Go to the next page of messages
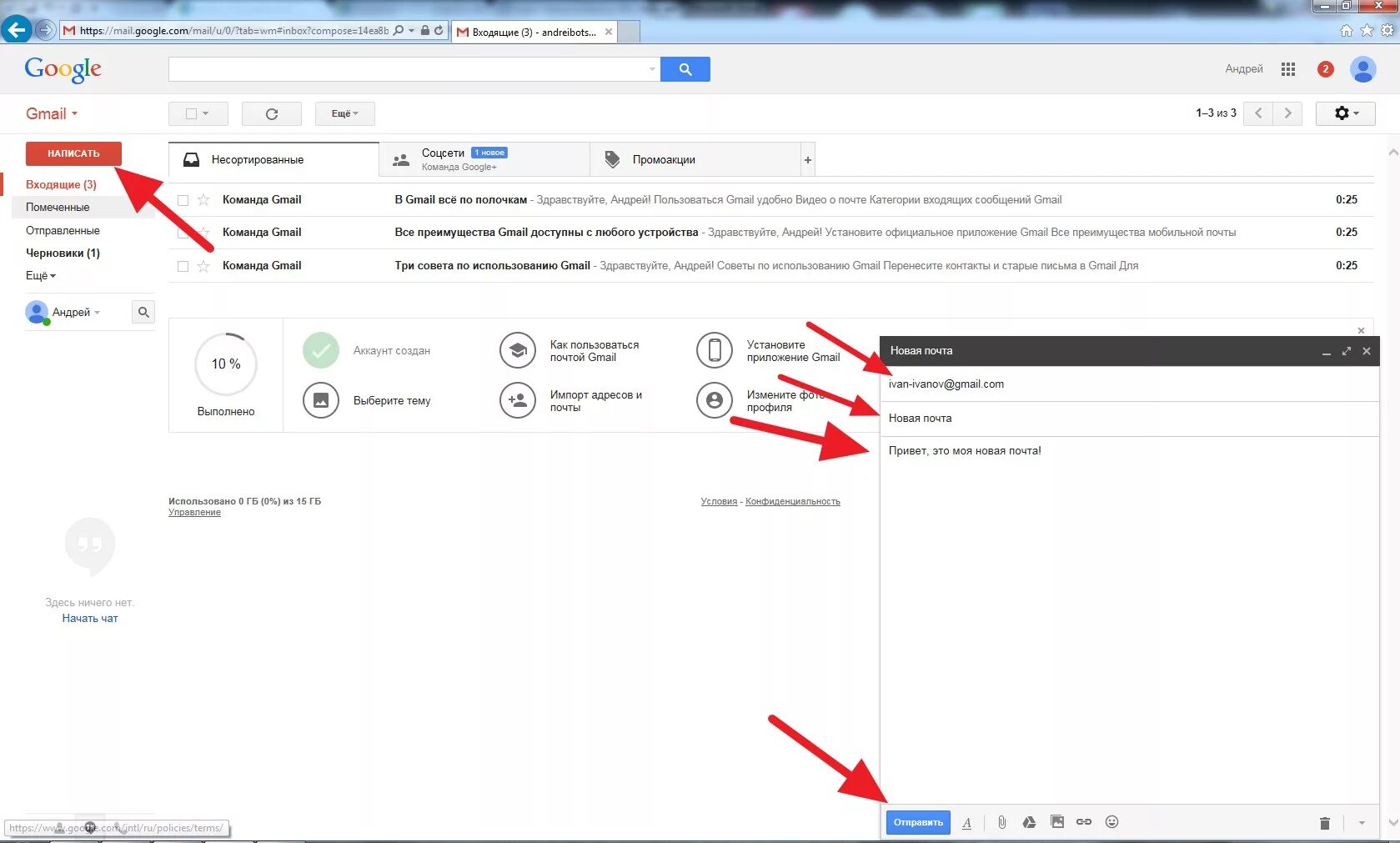 coord(1288,113)
